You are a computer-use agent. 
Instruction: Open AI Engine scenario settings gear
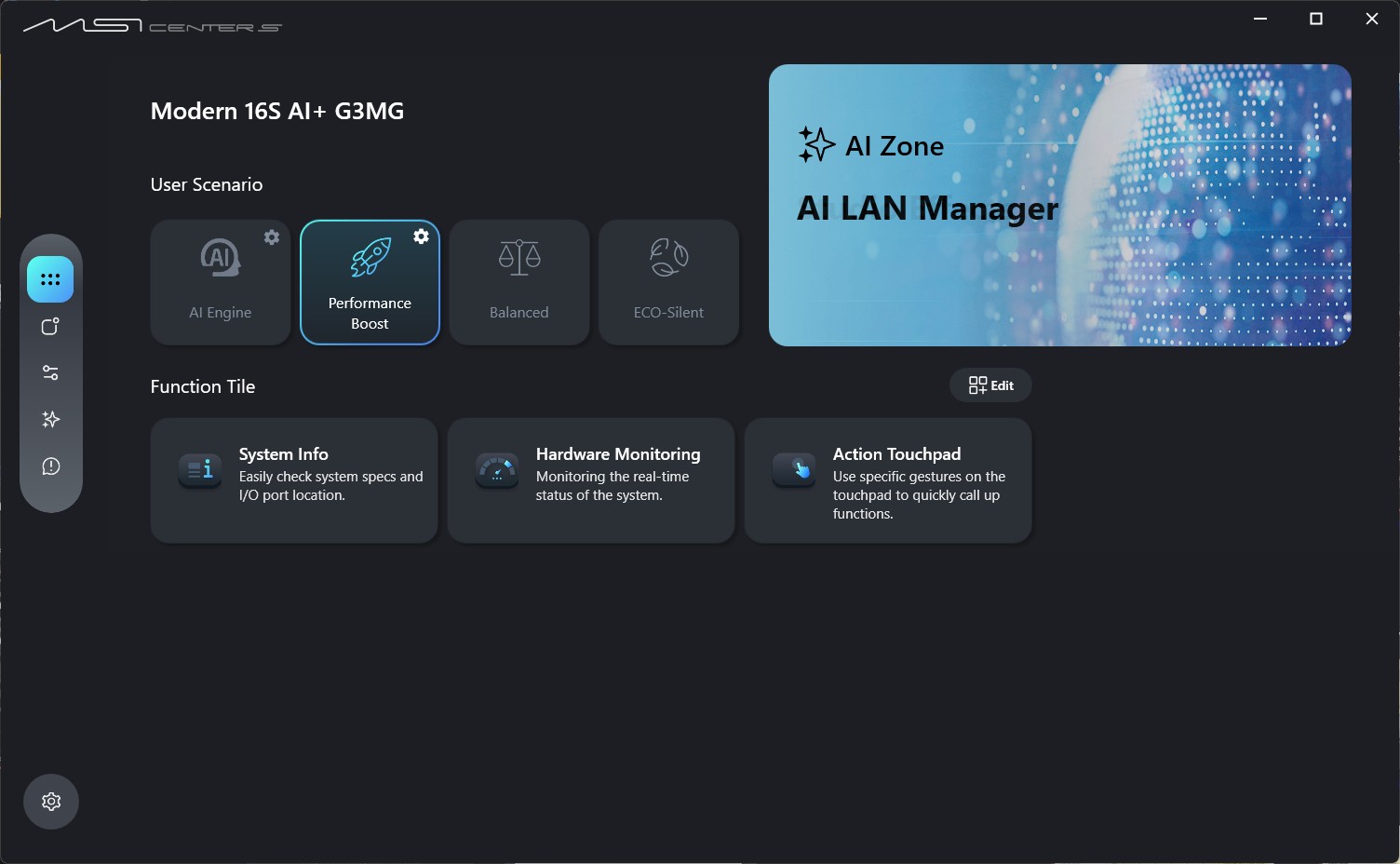tap(272, 237)
